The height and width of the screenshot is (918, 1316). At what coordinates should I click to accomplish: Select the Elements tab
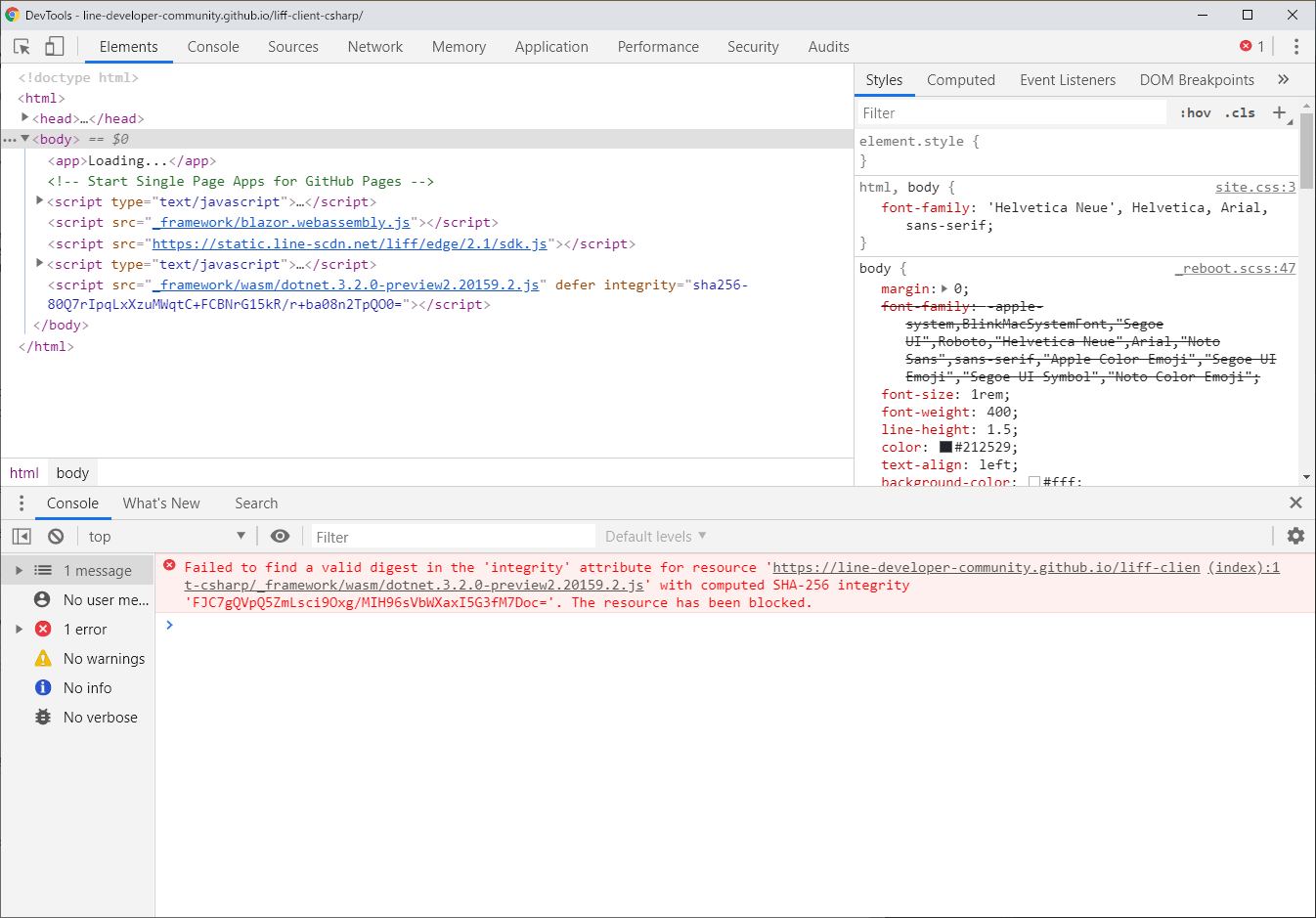click(x=128, y=47)
